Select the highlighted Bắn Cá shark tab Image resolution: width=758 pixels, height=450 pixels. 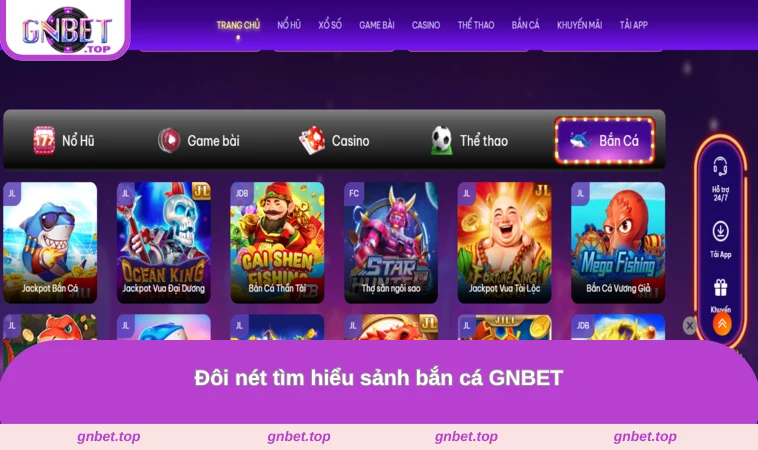click(605, 141)
